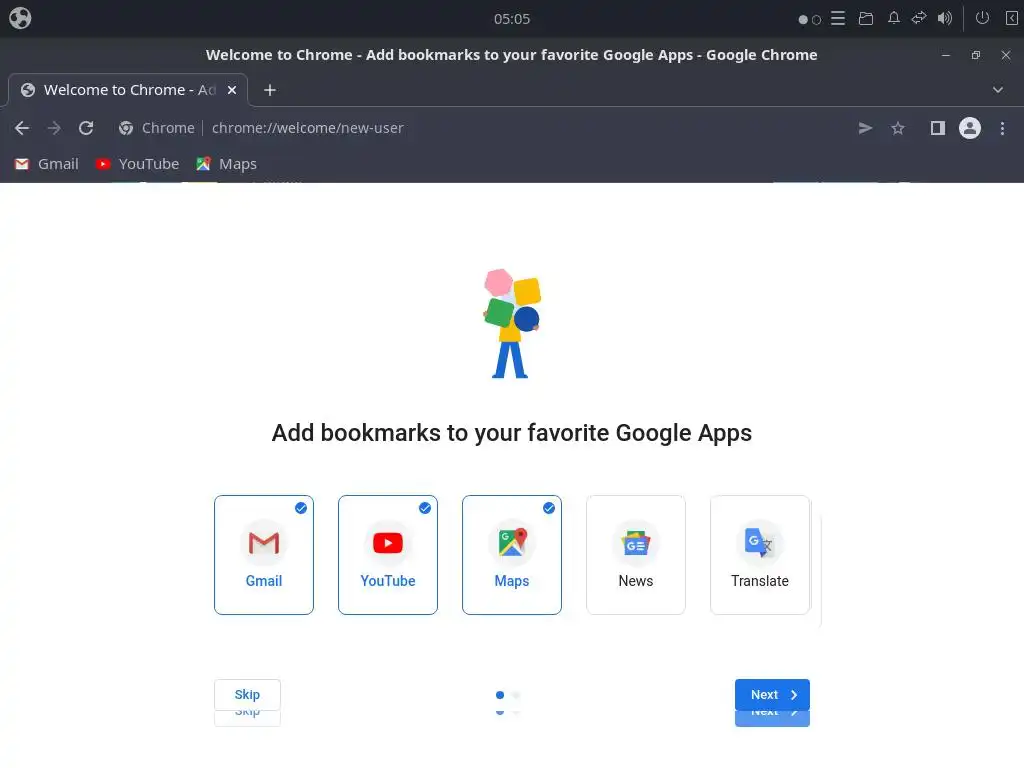1024x768 pixels.
Task: Open the panel hamburger menu icon
Action: coord(838,18)
